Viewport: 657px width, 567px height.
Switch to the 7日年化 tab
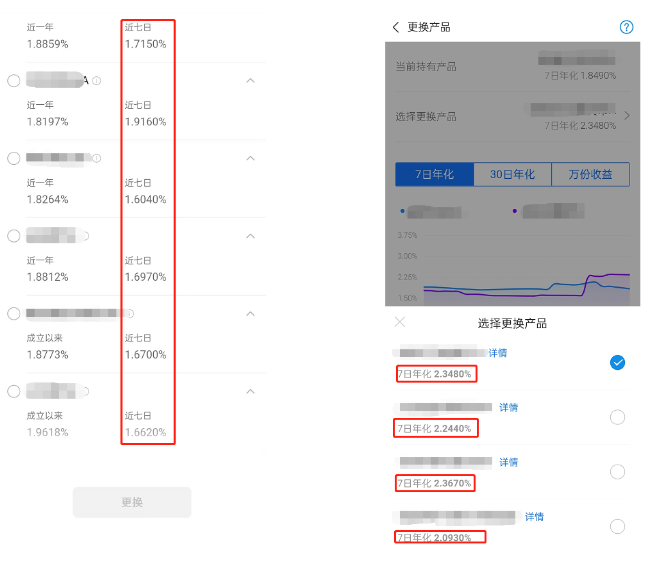pyautogui.click(x=435, y=174)
